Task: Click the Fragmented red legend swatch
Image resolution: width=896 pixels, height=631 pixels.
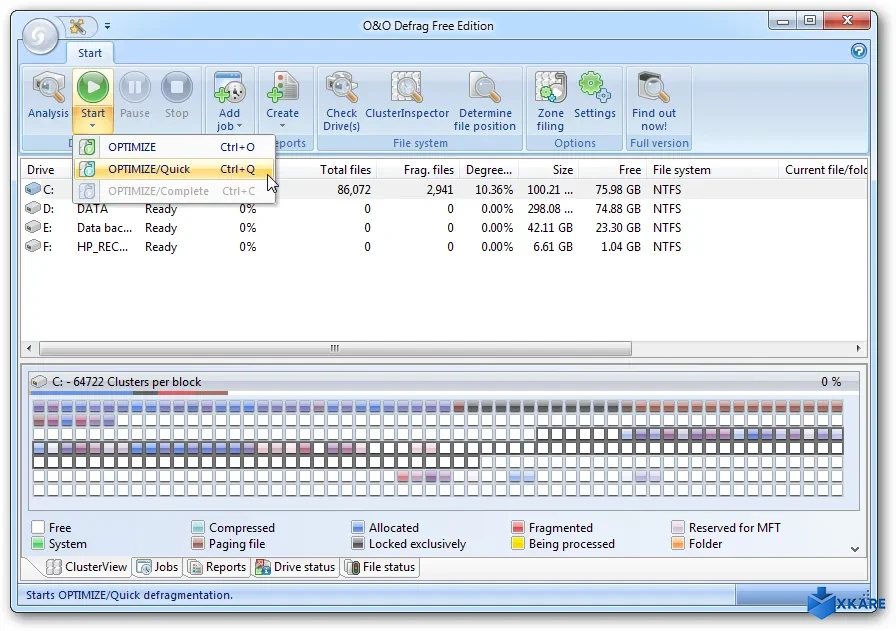Action: 518,527
